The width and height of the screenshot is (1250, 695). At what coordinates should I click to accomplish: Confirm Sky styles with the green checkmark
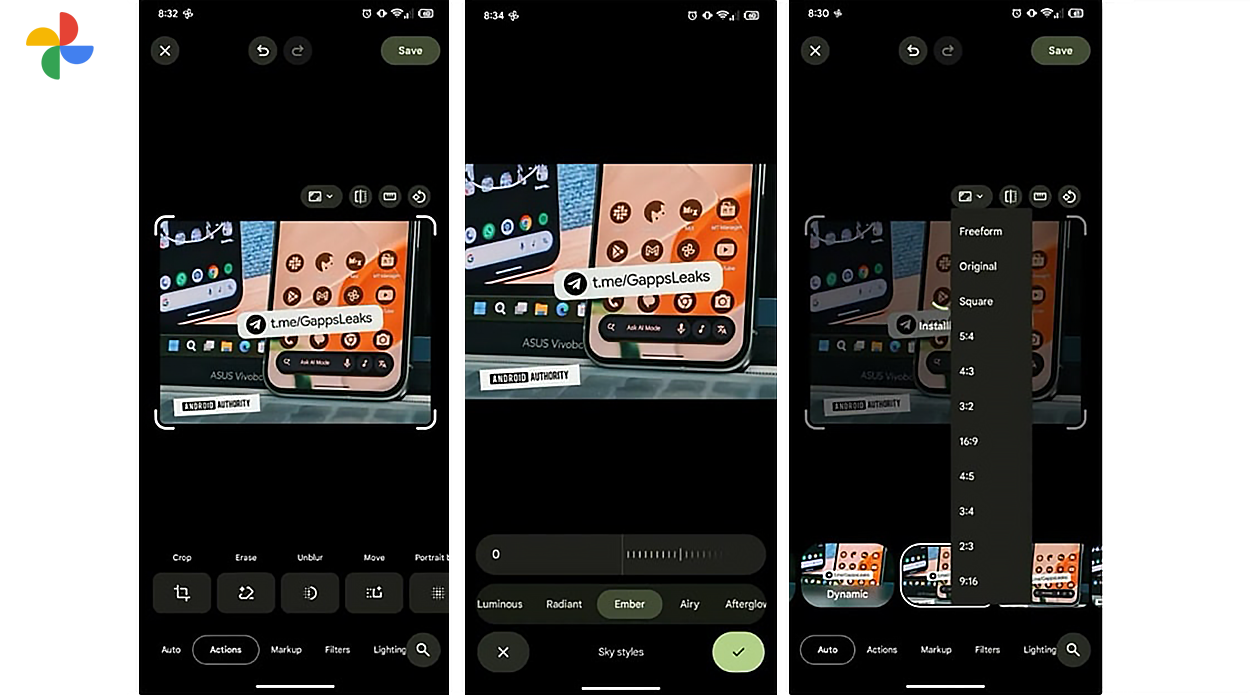(x=738, y=652)
